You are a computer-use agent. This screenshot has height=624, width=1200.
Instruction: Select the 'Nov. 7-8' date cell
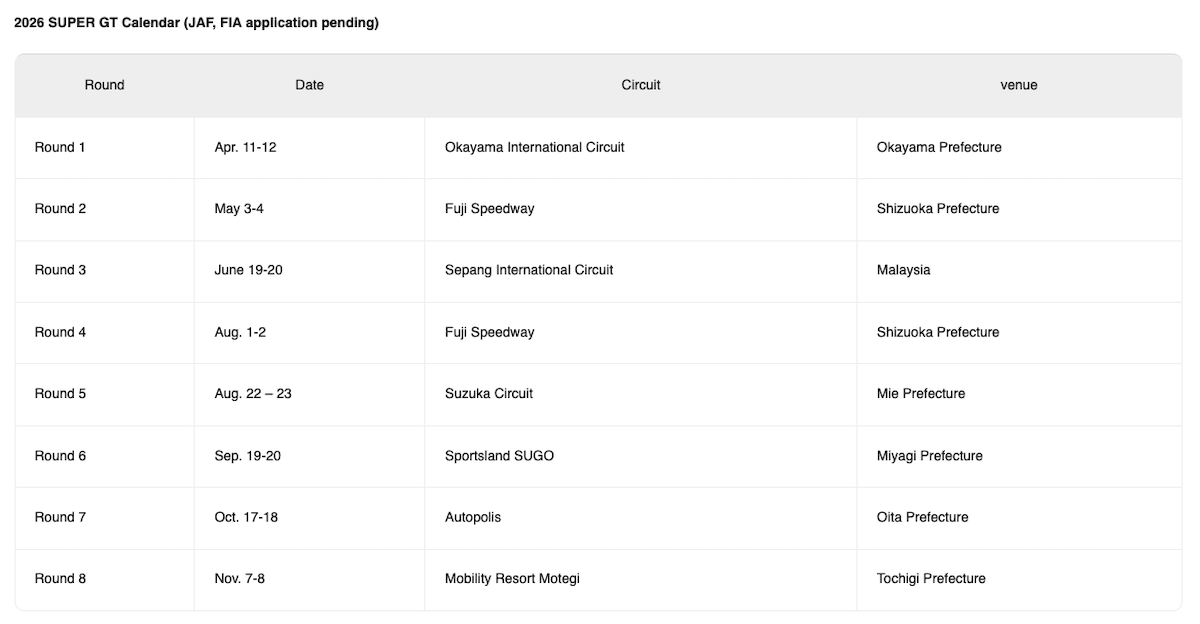tap(309, 579)
